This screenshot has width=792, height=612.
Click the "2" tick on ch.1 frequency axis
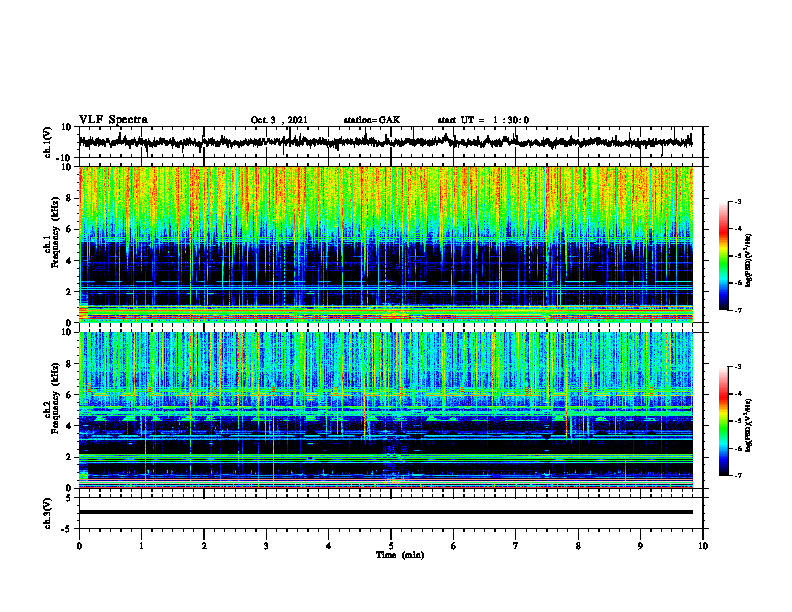pos(70,292)
